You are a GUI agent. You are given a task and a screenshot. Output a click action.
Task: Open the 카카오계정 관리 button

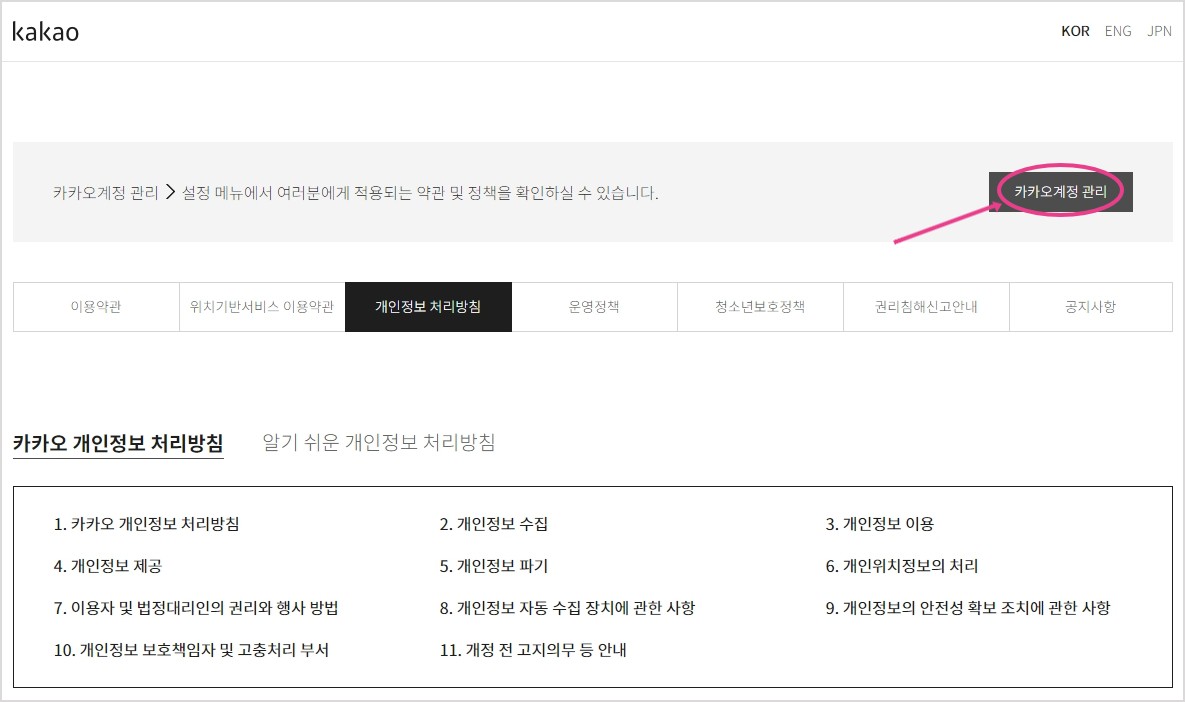click(x=1060, y=192)
